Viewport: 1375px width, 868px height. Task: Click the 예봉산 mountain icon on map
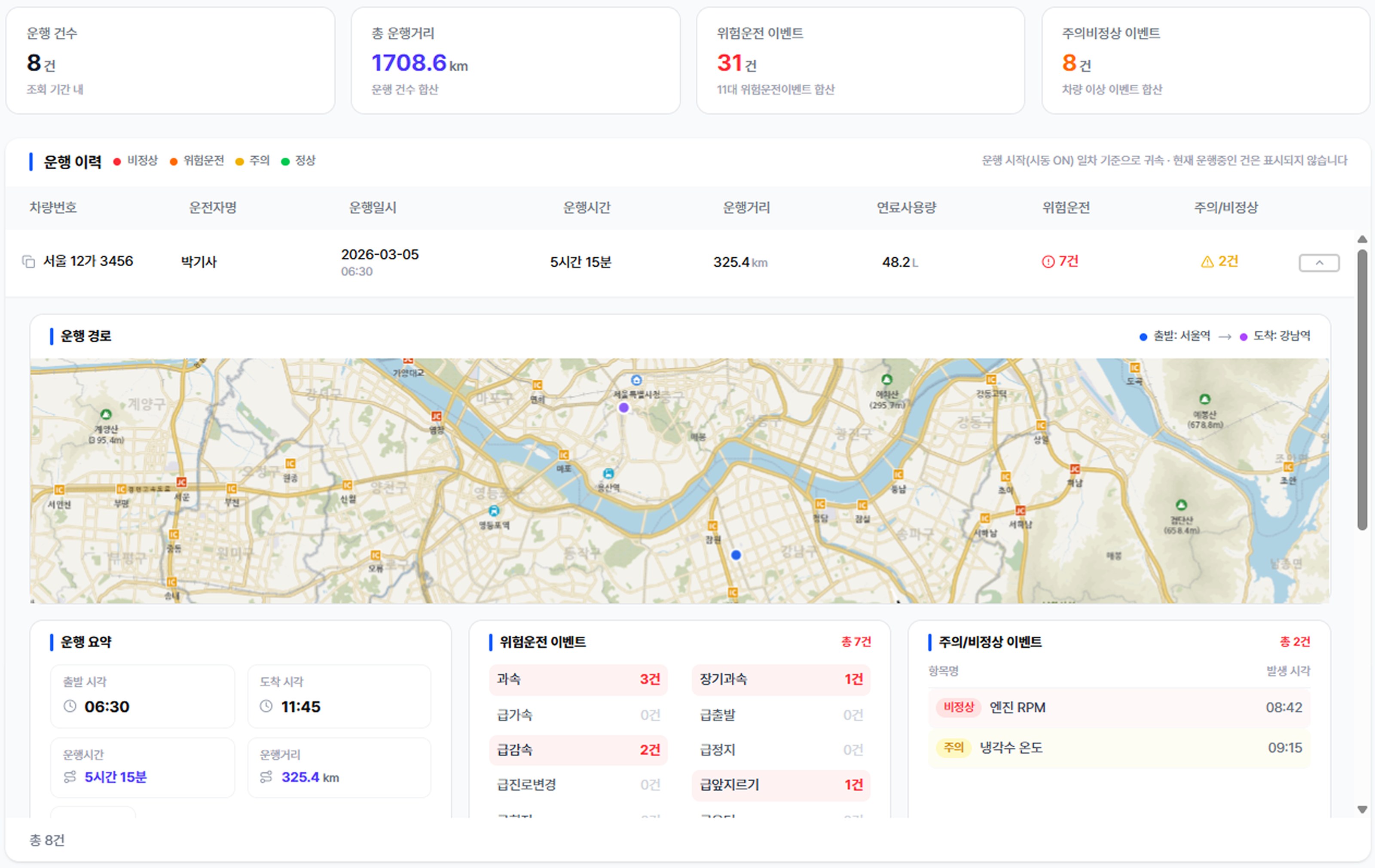coord(1204,399)
